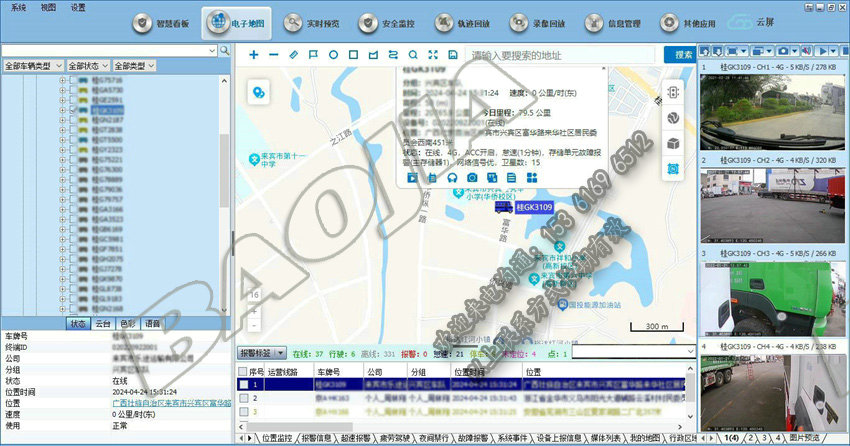Select the ruler distance measuring tool
The image size is (850, 446).
pos(293,54)
